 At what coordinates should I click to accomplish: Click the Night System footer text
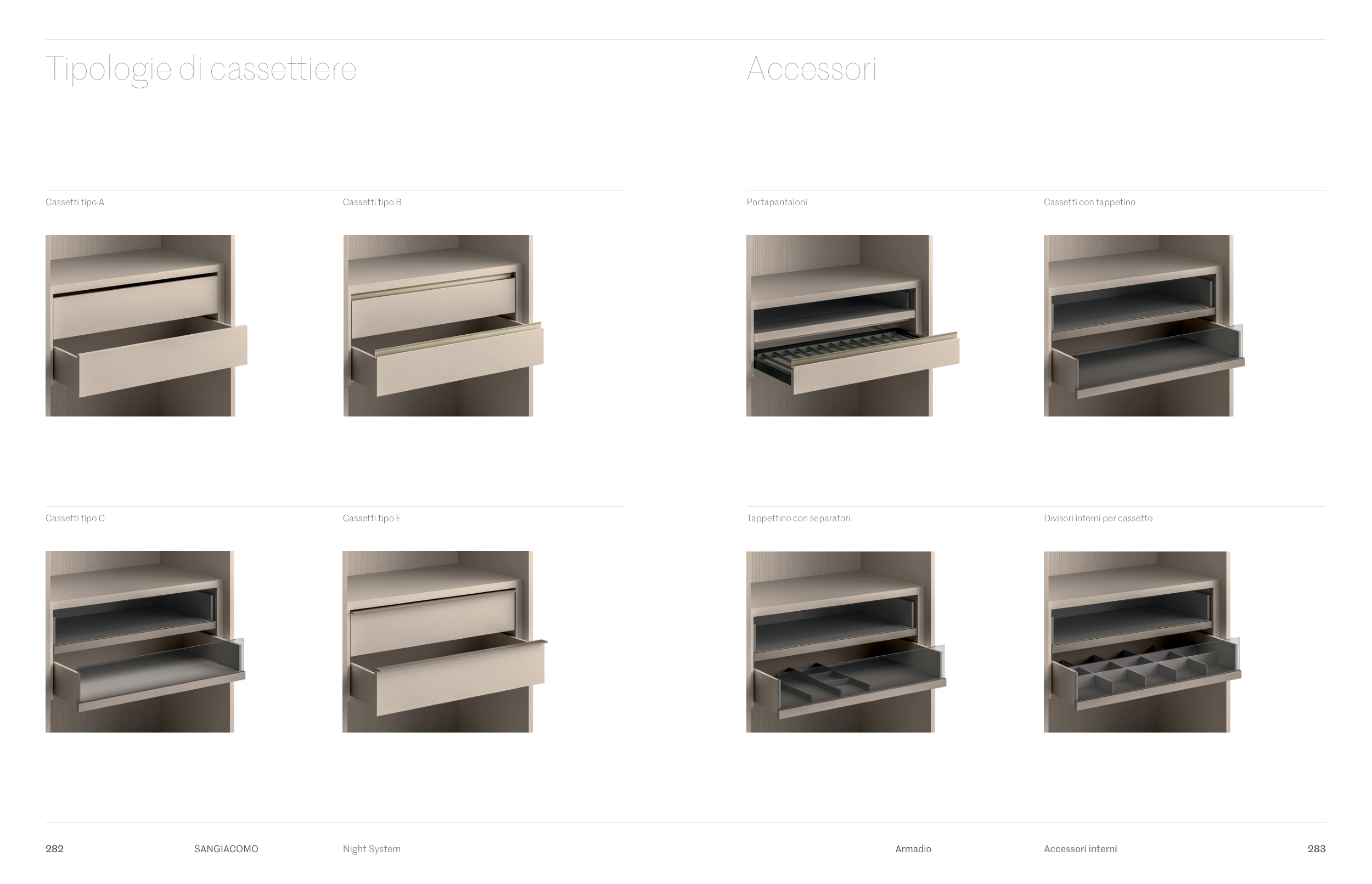coord(372,848)
